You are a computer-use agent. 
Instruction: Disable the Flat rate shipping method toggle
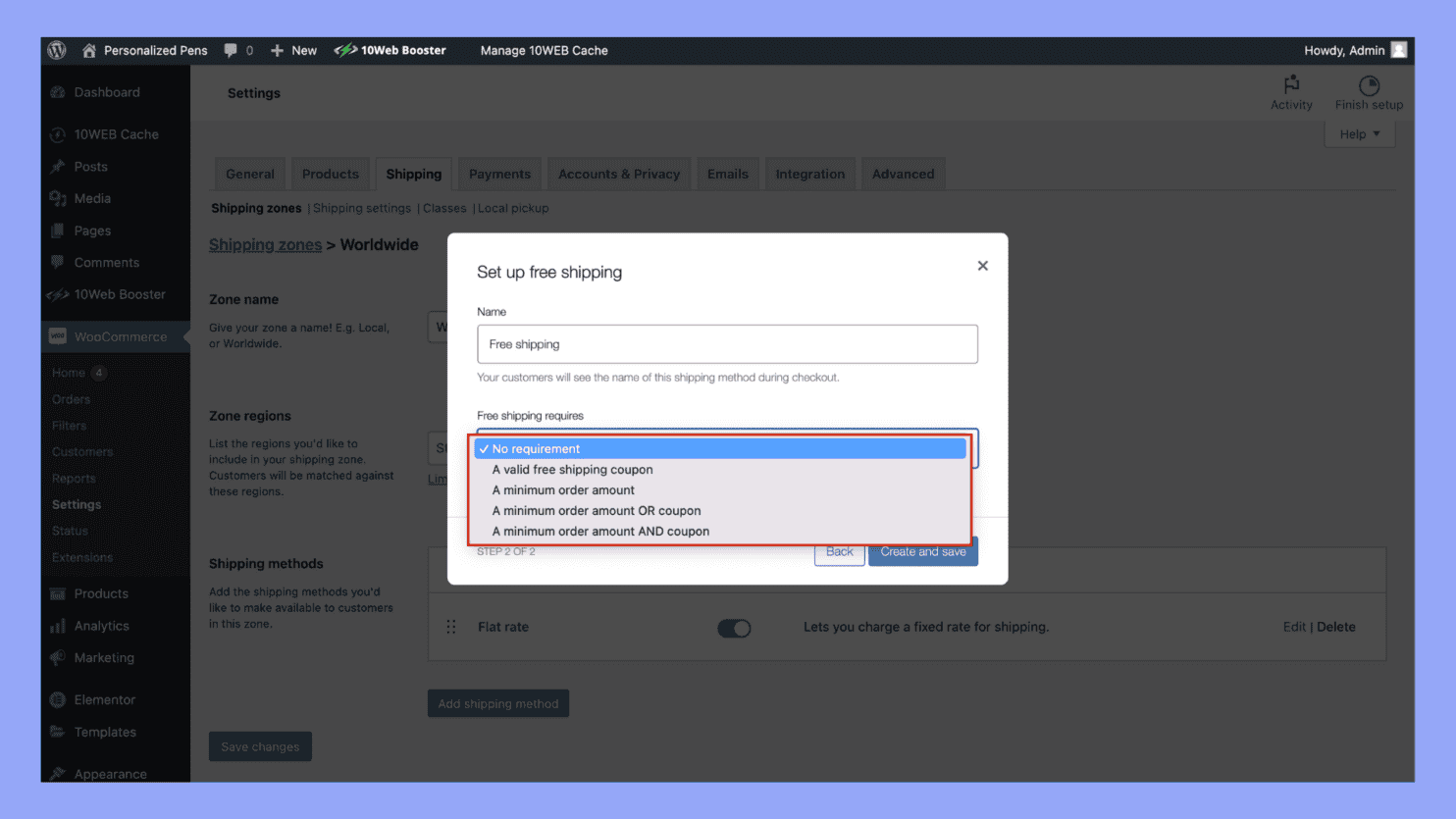pyautogui.click(x=733, y=627)
